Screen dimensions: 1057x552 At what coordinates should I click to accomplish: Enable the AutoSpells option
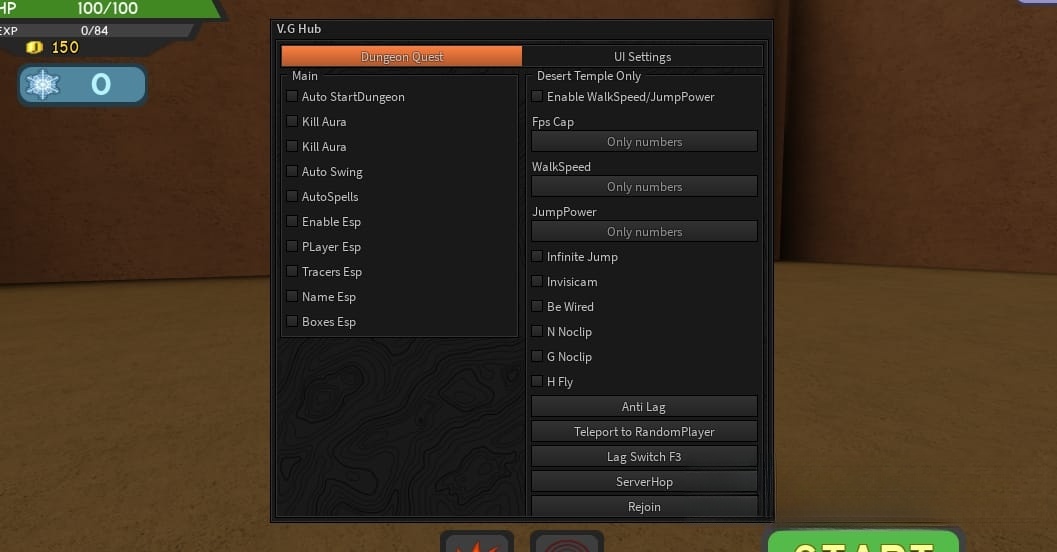click(292, 196)
